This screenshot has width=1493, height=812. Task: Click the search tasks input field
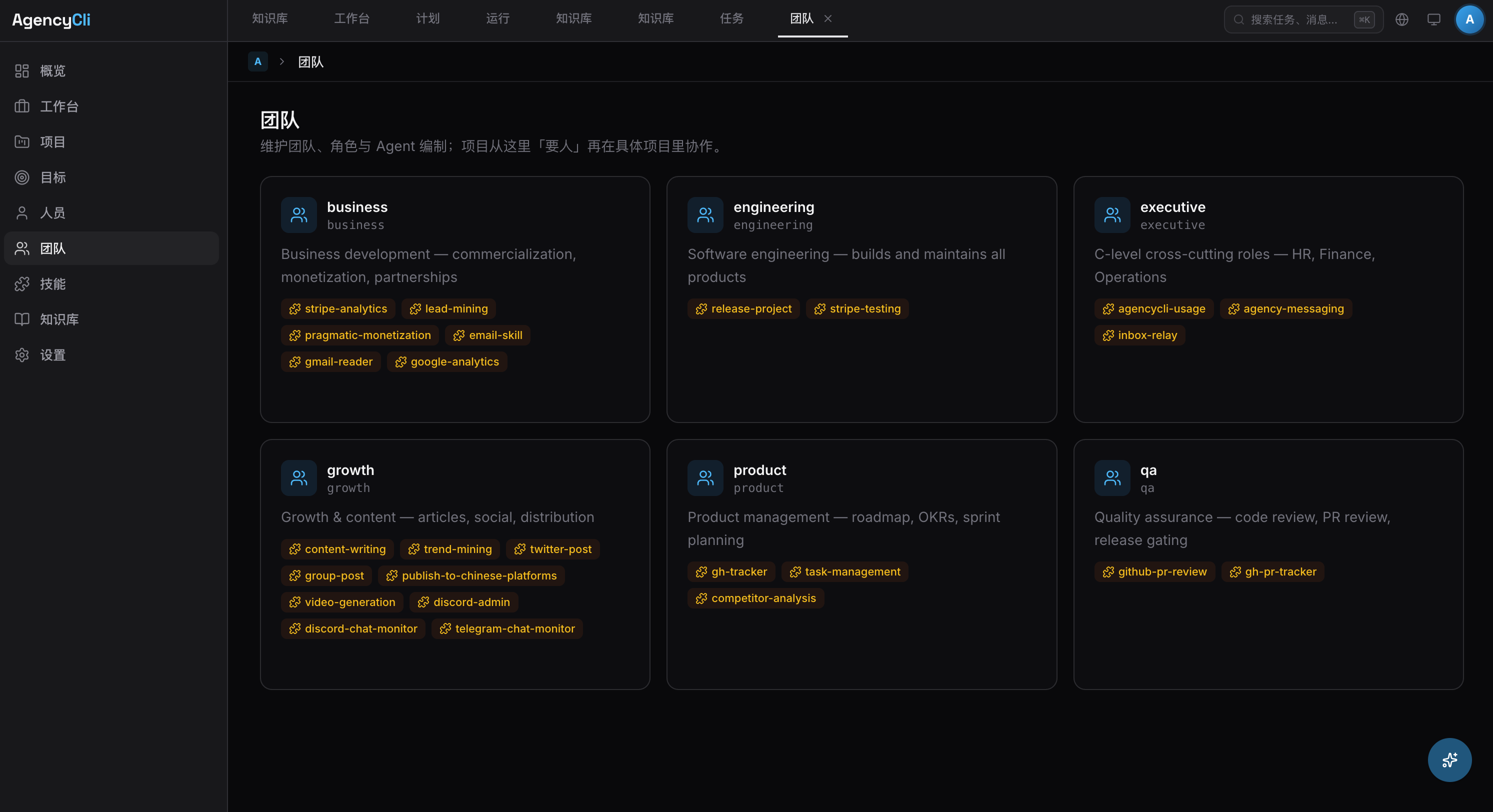point(1293,19)
